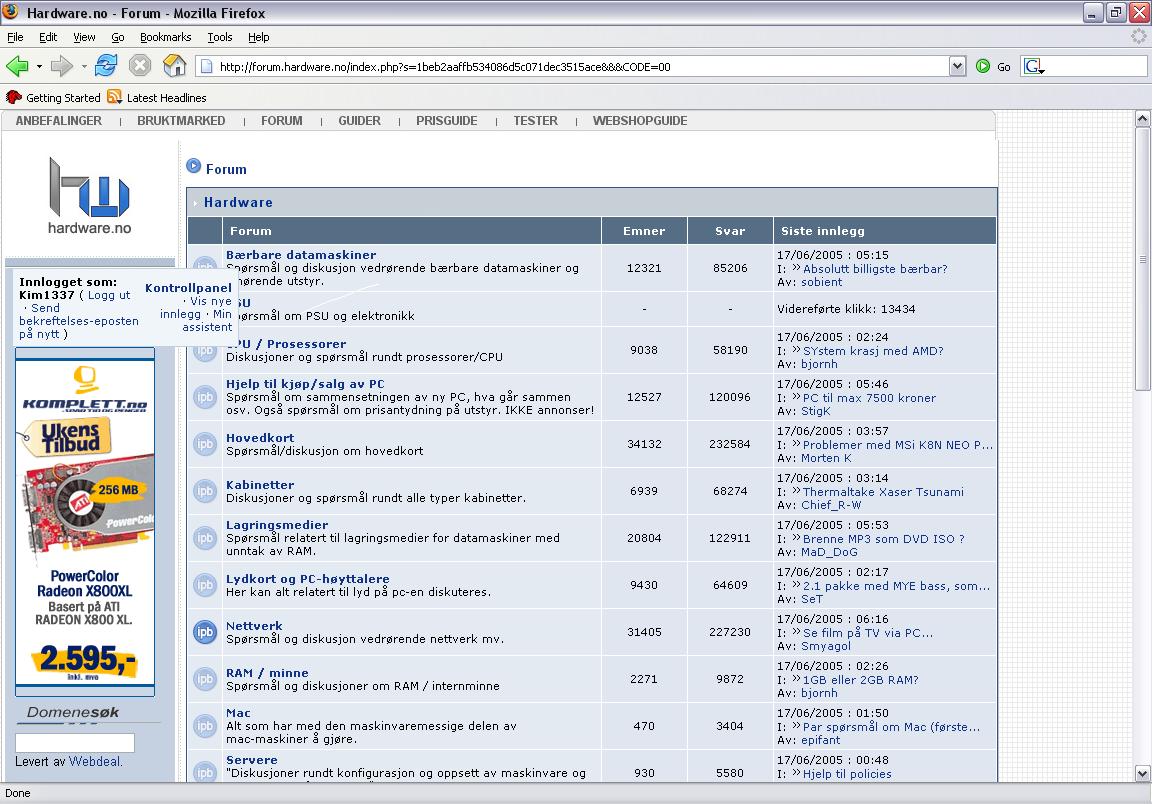Viewport: 1155px width, 804px height.
Task: Open the Help menu
Action: tap(259, 37)
